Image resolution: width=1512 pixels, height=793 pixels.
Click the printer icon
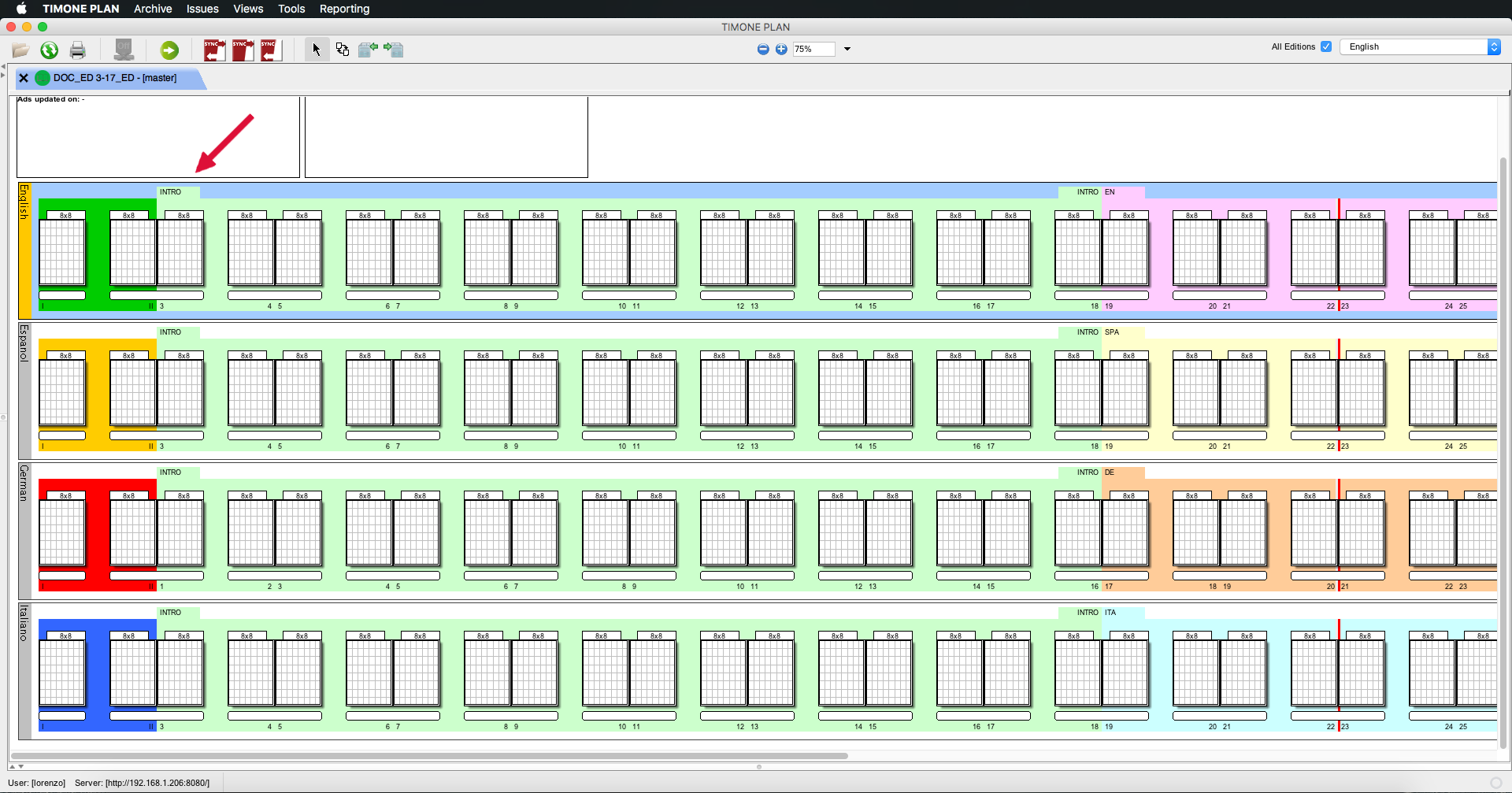[x=77, y=50]
